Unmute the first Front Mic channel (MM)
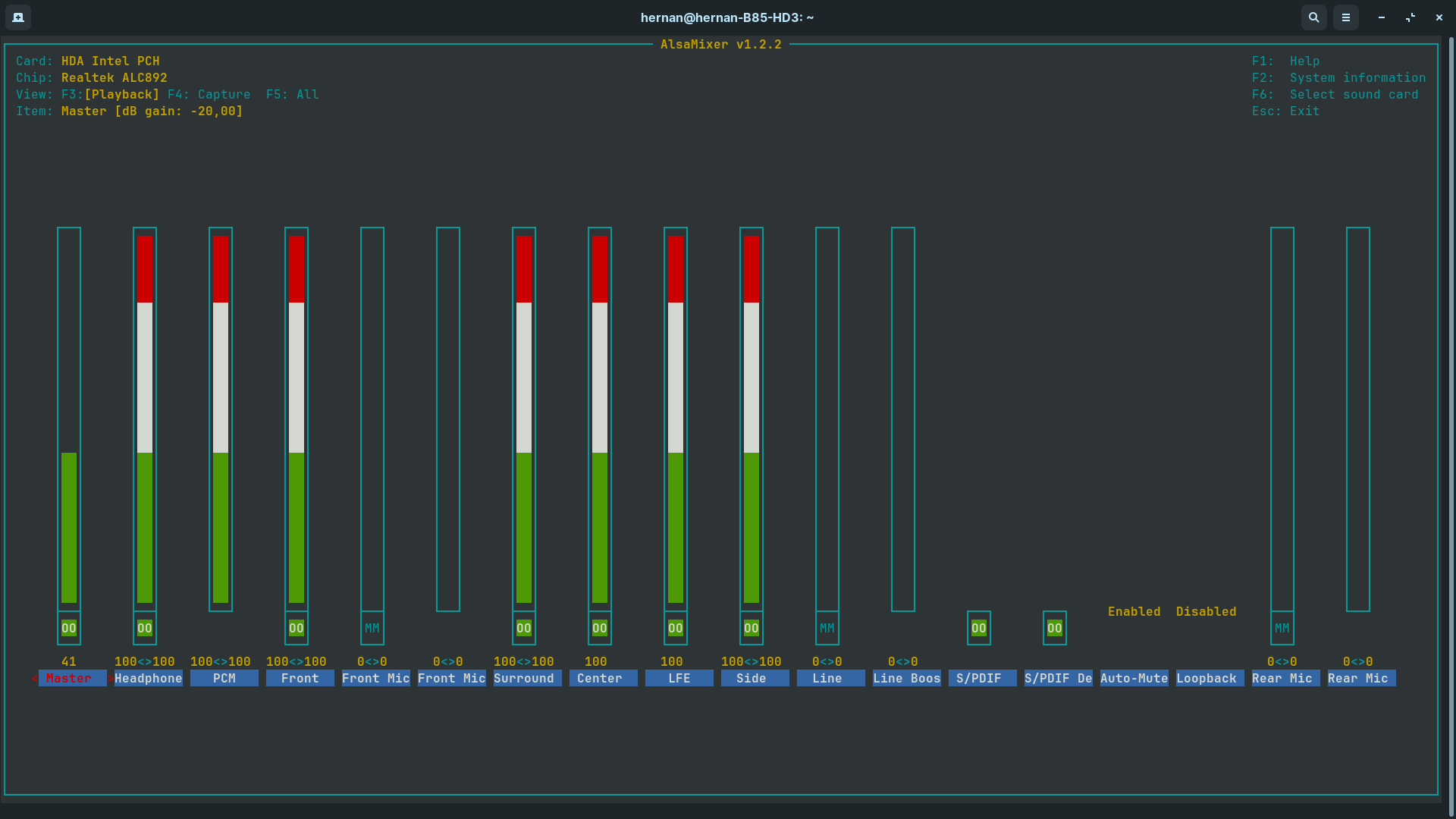1456x819 pixels. pyautogui.click(x=372, y=628)
